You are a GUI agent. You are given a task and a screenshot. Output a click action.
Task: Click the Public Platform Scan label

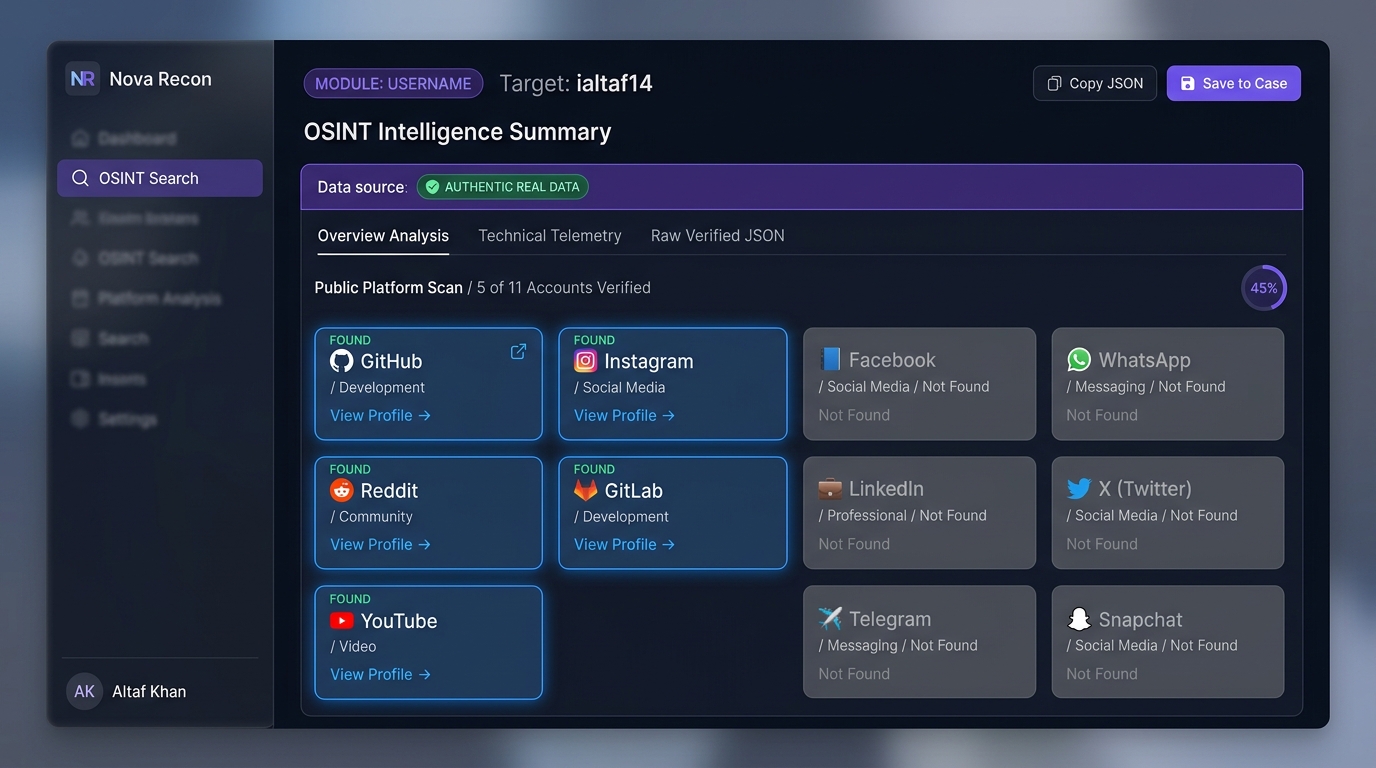pyautogui.click(x=389, y=288)
